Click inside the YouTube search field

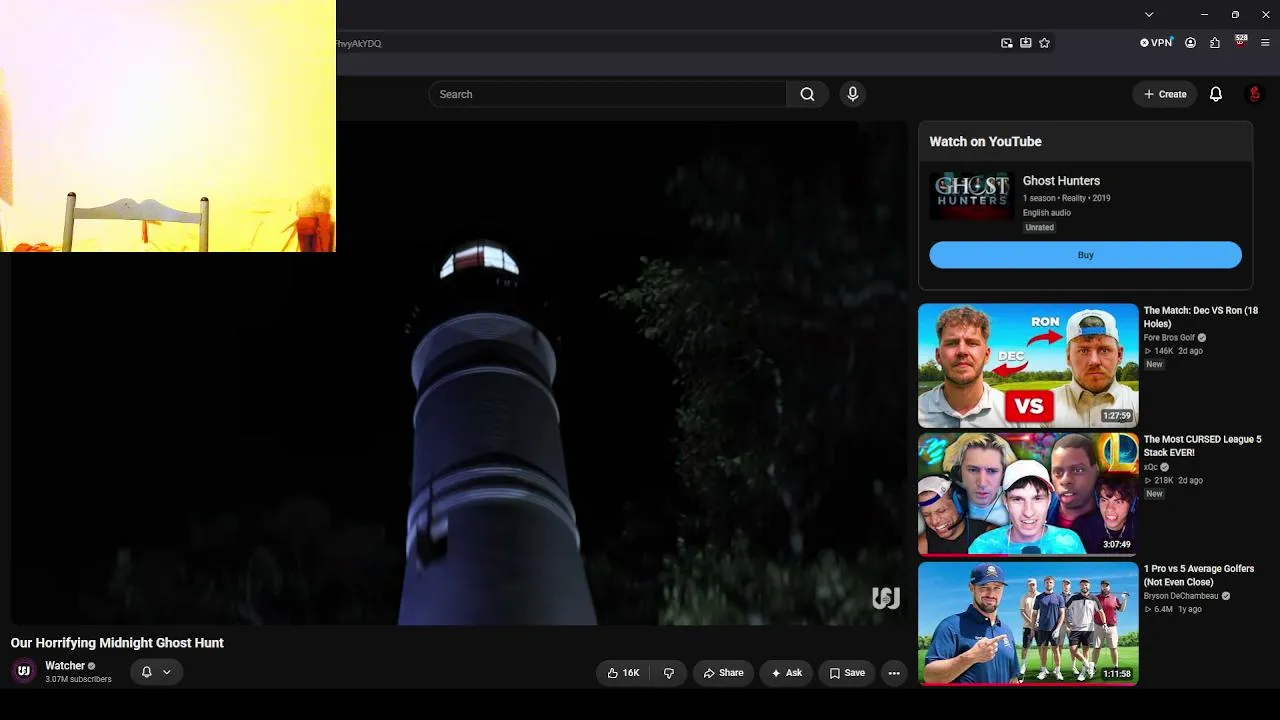[608, 94]
